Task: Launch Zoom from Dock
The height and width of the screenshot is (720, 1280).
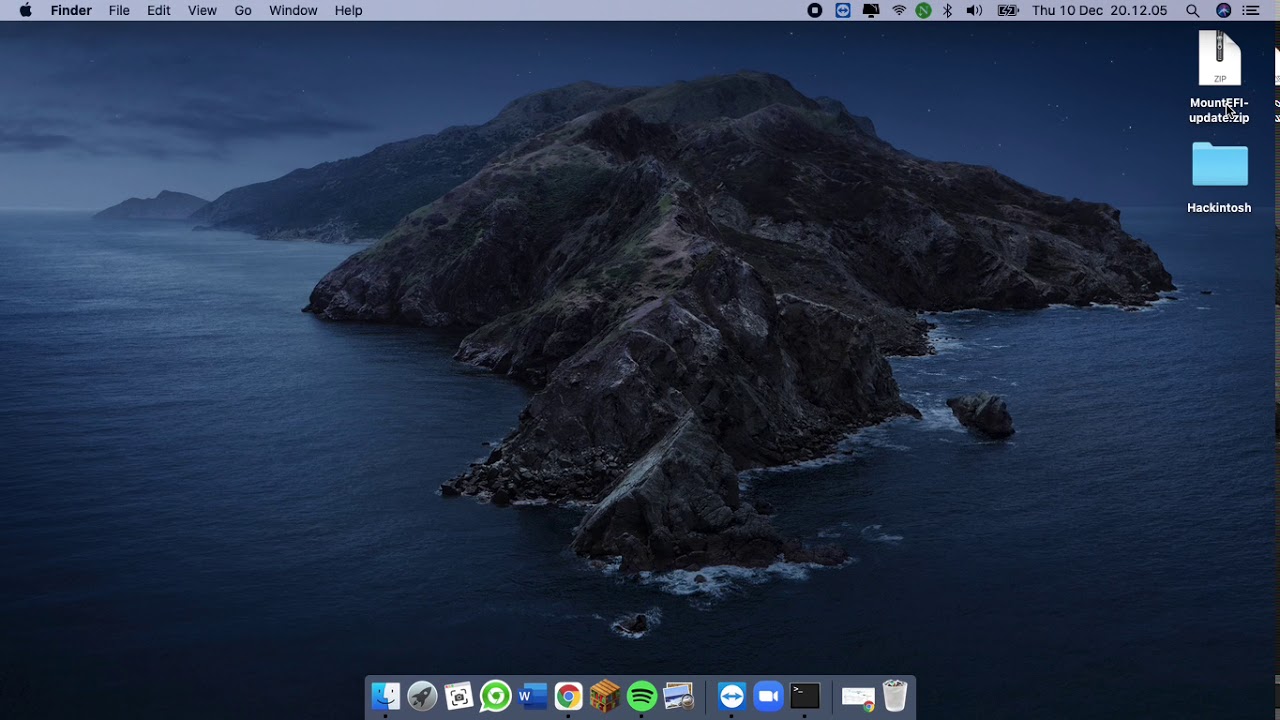Action: point(768,696)
